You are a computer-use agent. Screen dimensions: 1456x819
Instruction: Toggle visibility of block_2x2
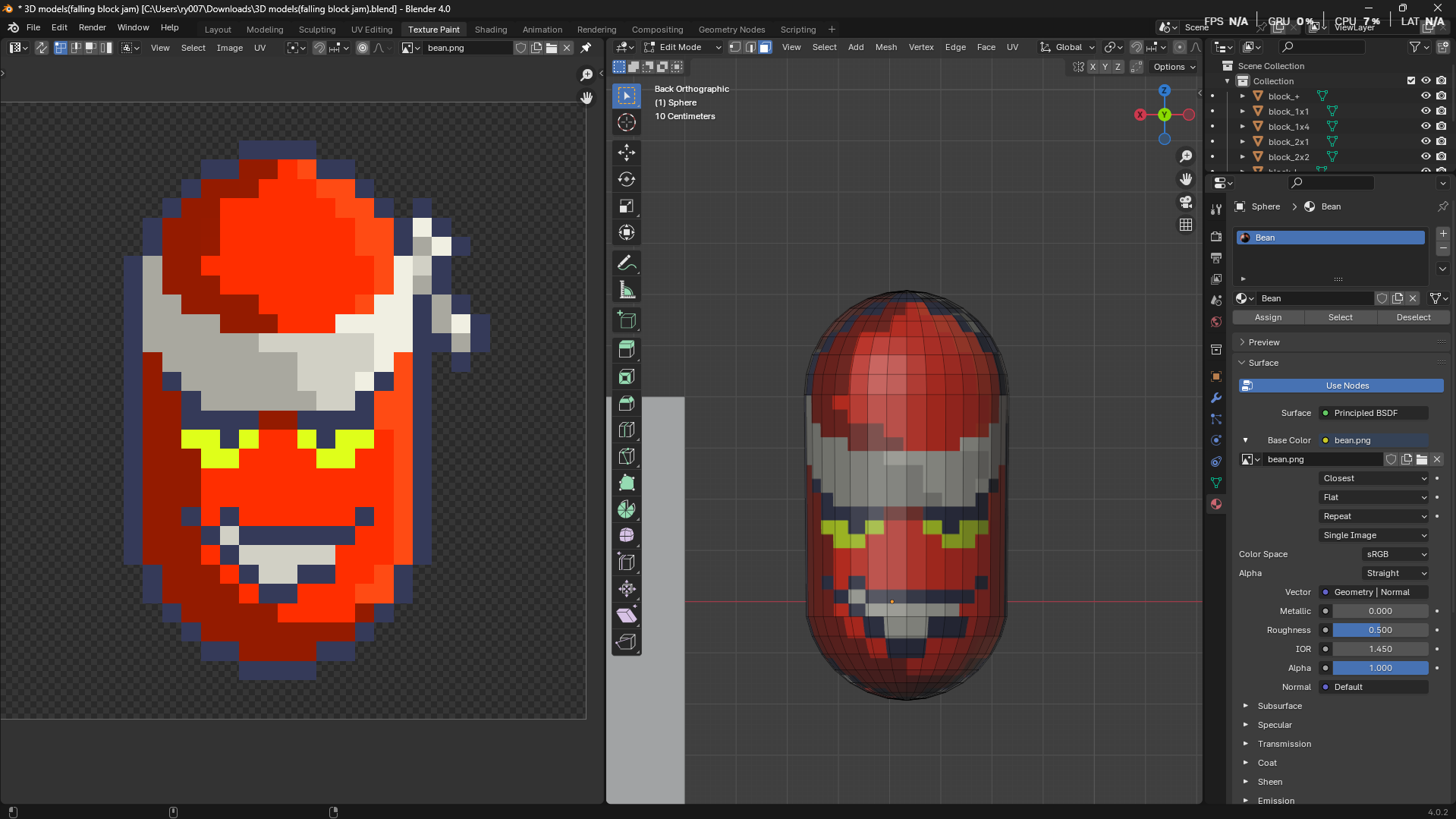[x=1426, y=157]
